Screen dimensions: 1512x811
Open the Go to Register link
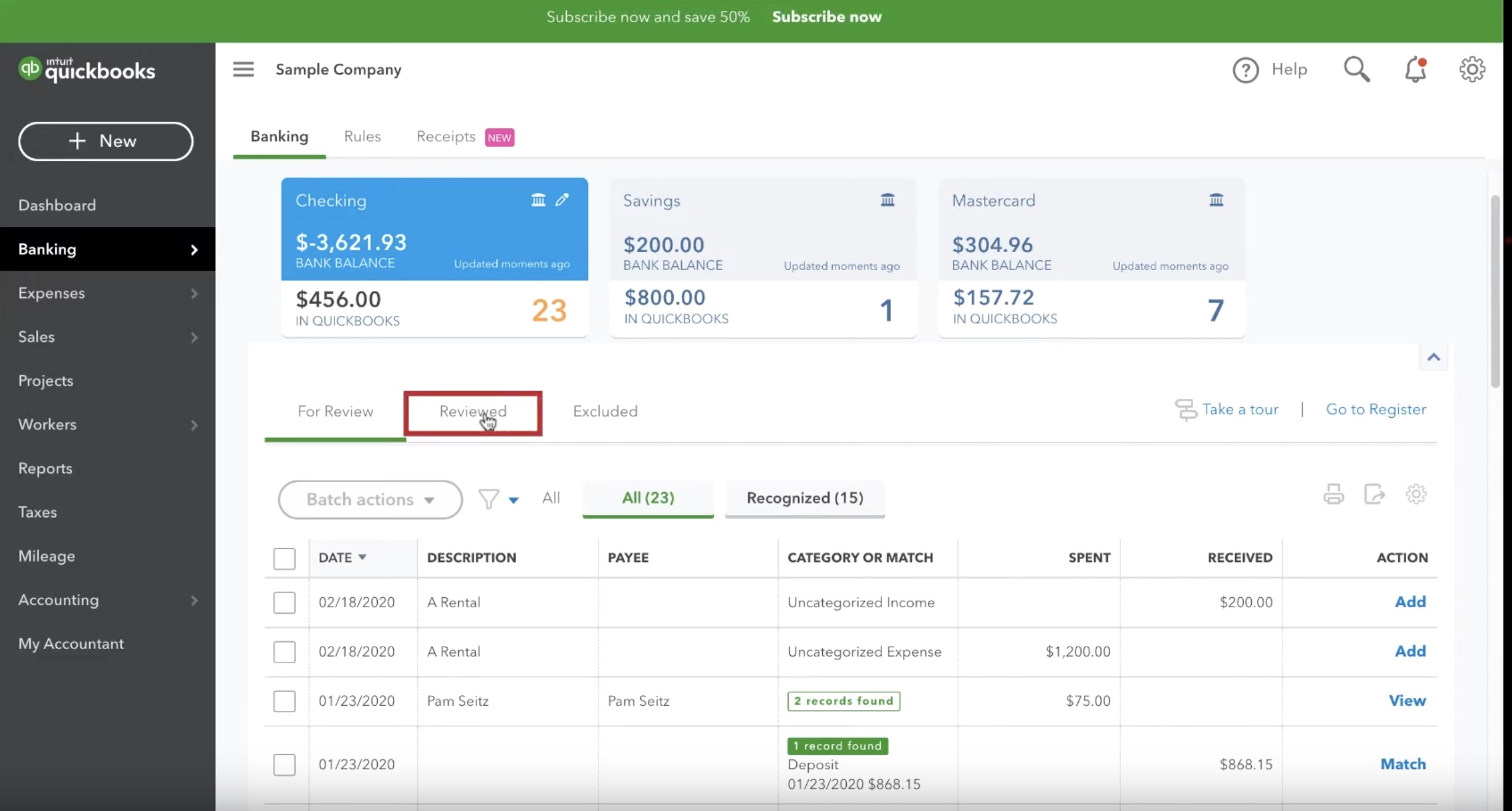tap(1376, 410)
